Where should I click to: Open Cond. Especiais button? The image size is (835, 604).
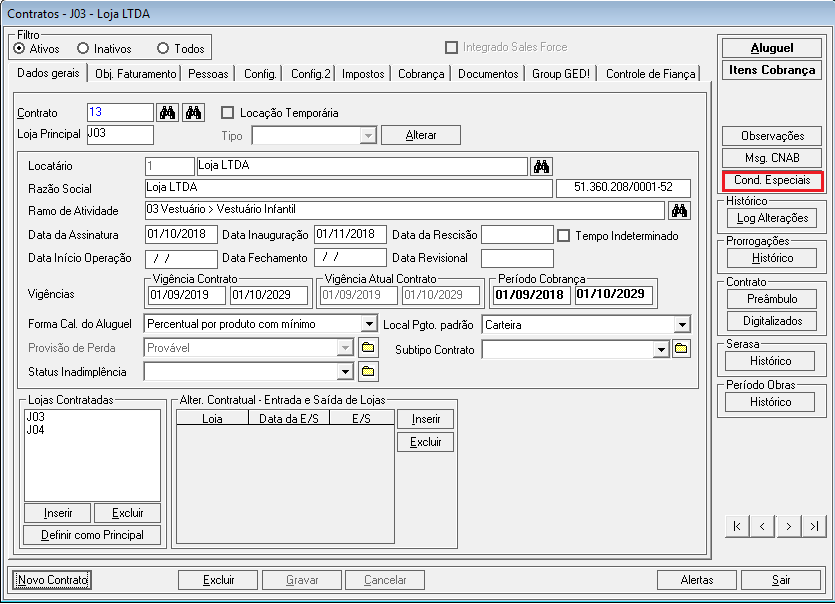click(772, 180)
